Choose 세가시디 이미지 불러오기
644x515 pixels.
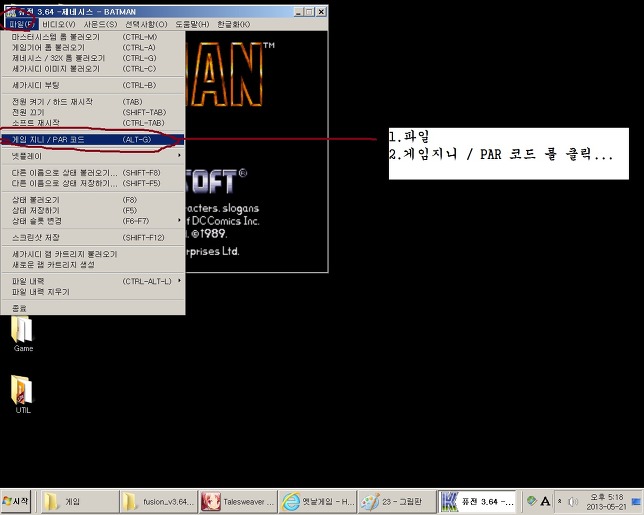click(x=92, y=69)
